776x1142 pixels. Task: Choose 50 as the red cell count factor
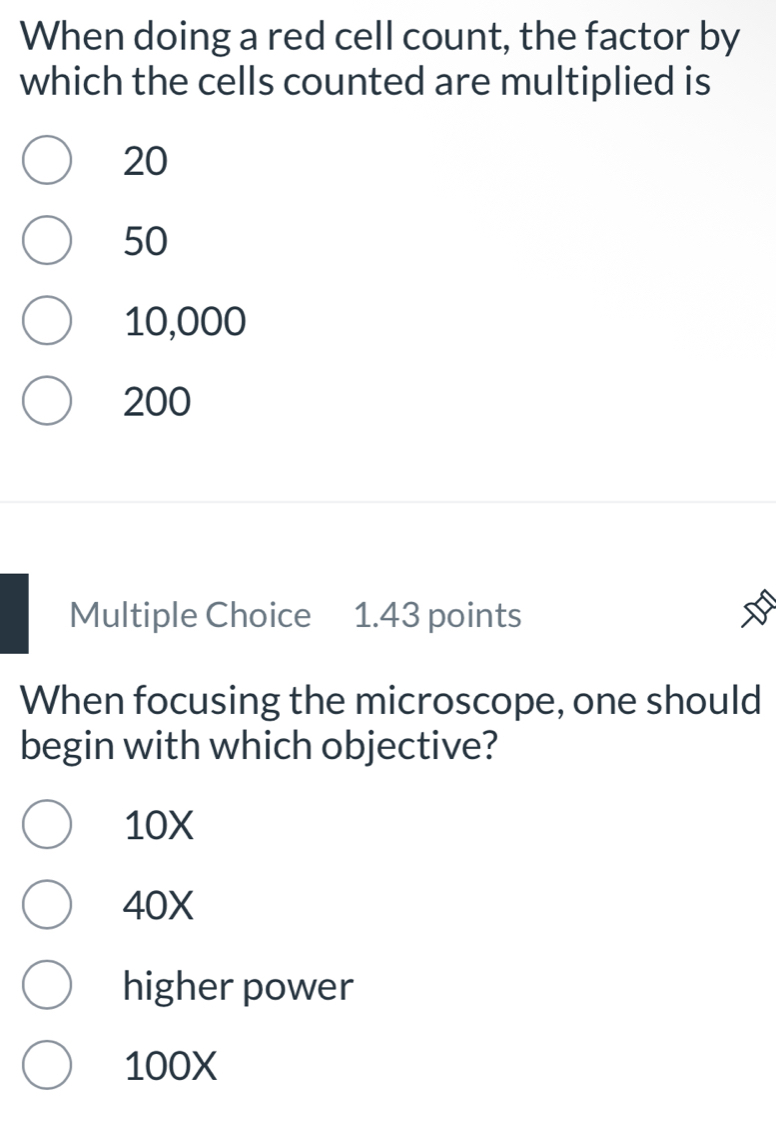click(46, 239)
